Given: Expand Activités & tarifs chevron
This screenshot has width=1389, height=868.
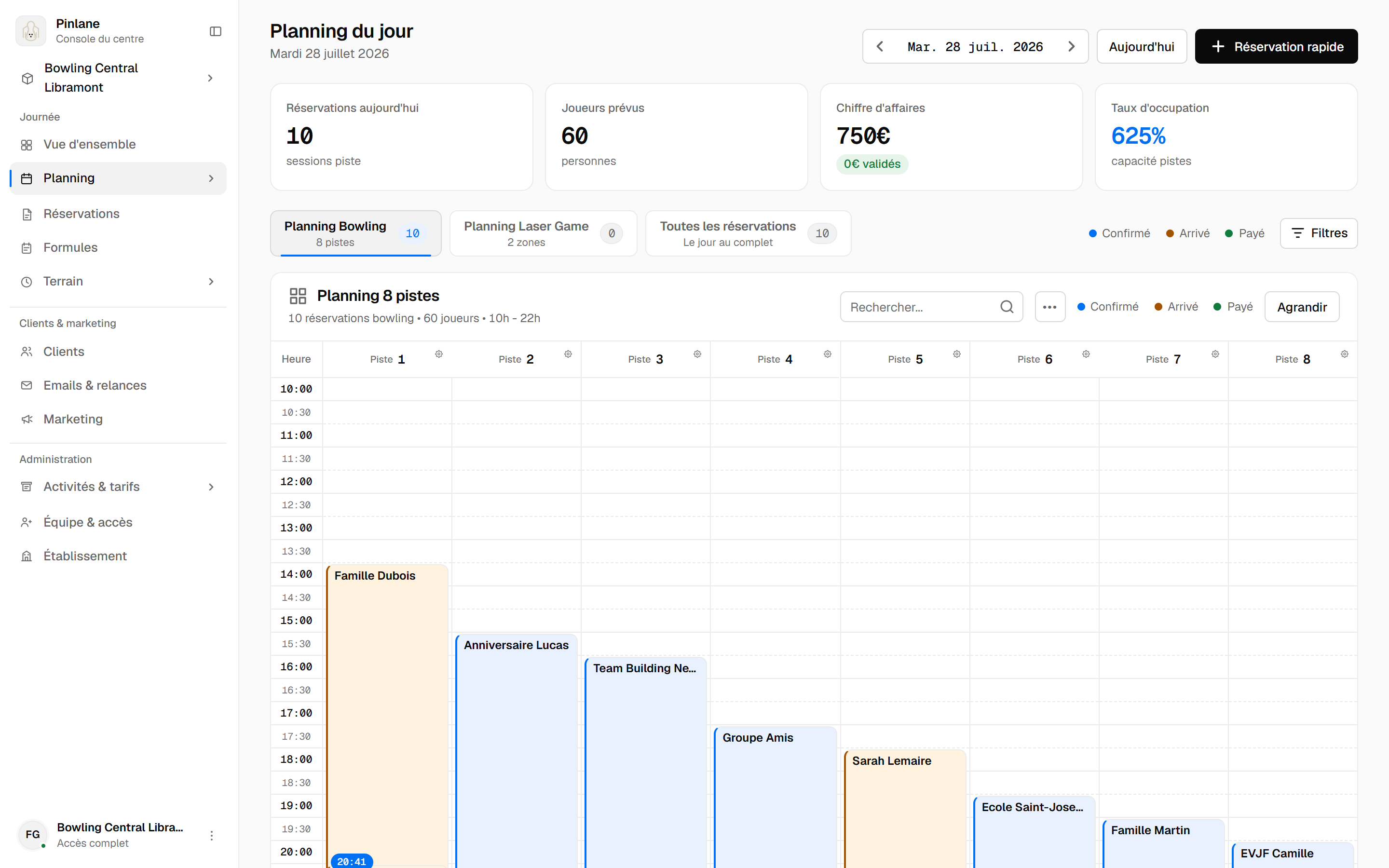Looking at the screenshot, I should pyautogui.click(x=211, y=487).
